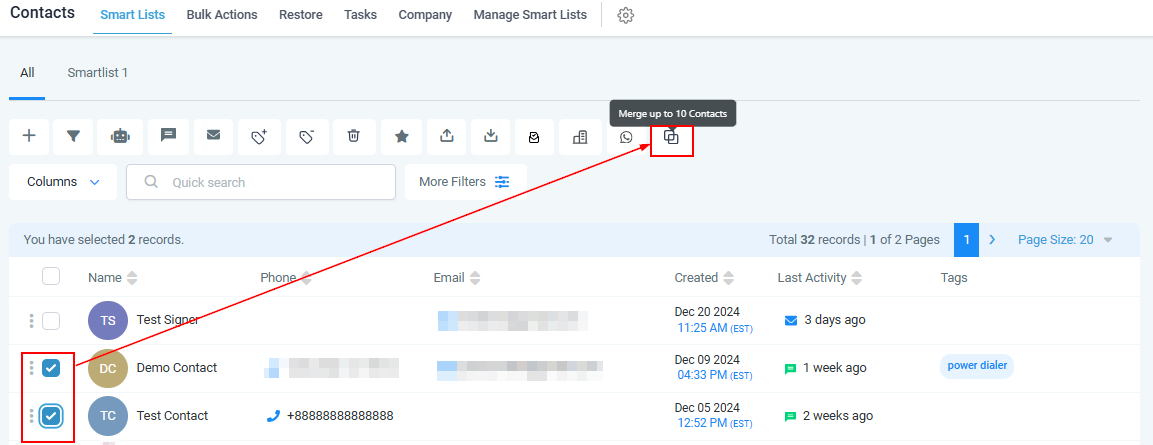The image size is (1153, 445).
Task: Sort by the Email column
Action: coord(475,278)
